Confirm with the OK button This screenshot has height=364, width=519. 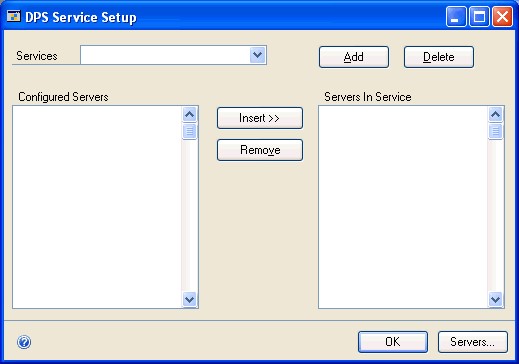[393, 342]
